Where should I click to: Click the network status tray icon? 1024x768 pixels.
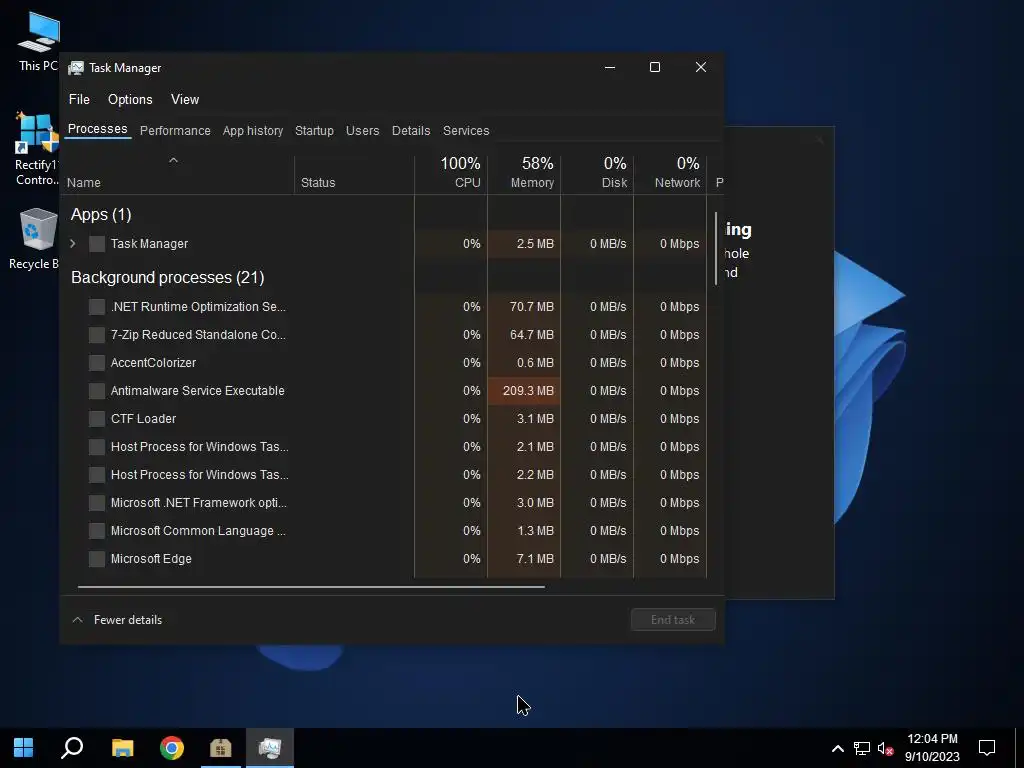pyautogui.click(x=862, y=748)
